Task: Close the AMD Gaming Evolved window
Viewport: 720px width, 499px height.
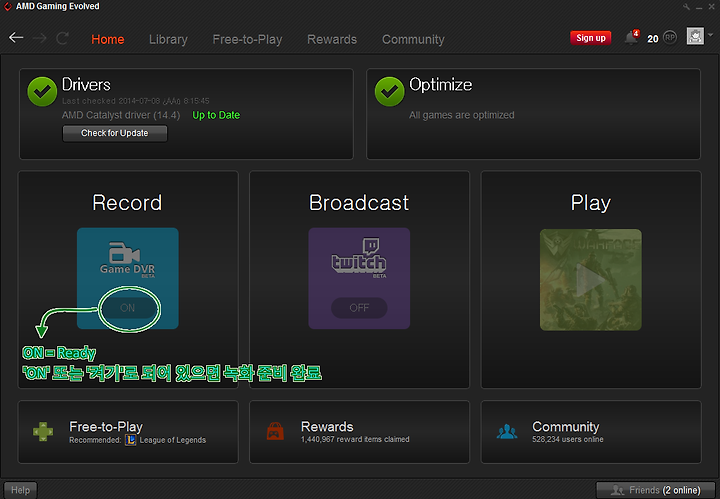Action: point(711,7)
